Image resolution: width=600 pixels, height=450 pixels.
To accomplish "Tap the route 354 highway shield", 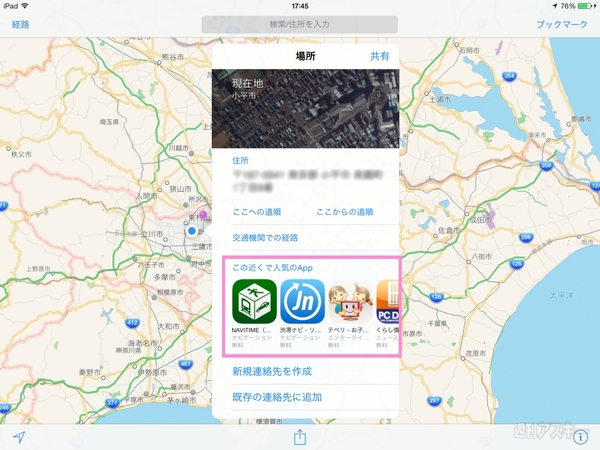I will (509, 77).
